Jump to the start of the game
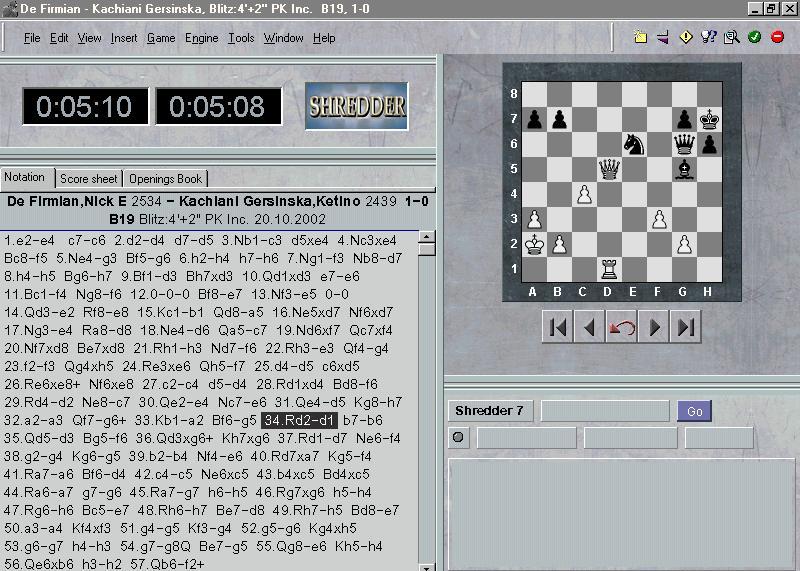800x571 pixels. tap(558, 327)
